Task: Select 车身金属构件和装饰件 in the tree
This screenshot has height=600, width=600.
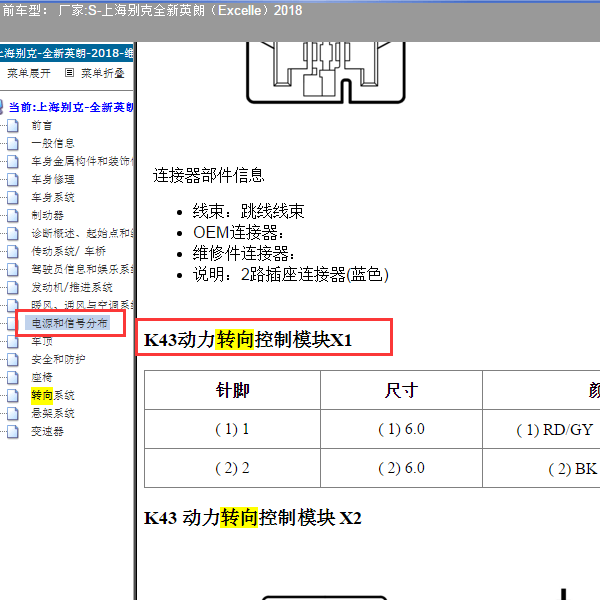Action: pos(82,161)
